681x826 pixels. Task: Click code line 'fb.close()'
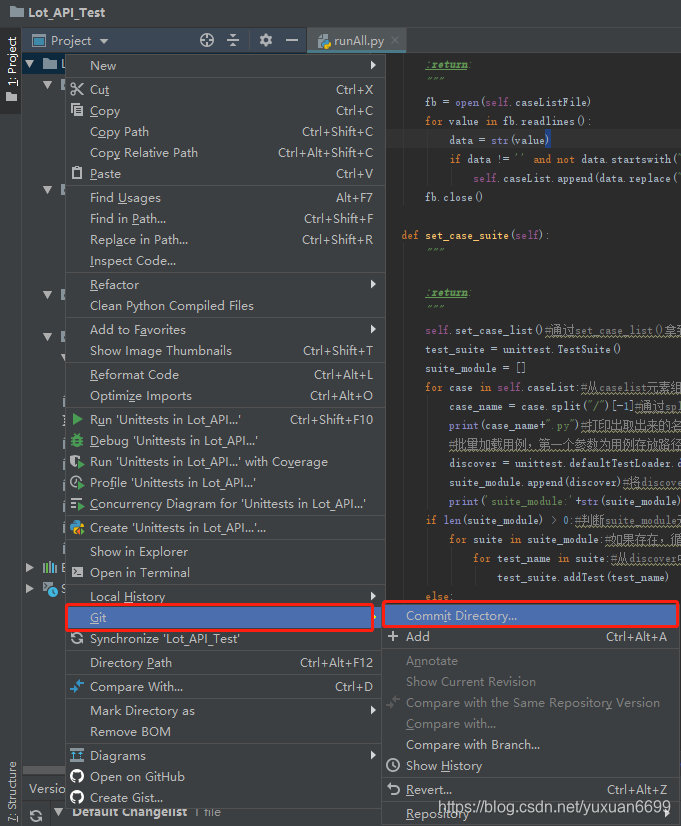[x=453, y=197]
